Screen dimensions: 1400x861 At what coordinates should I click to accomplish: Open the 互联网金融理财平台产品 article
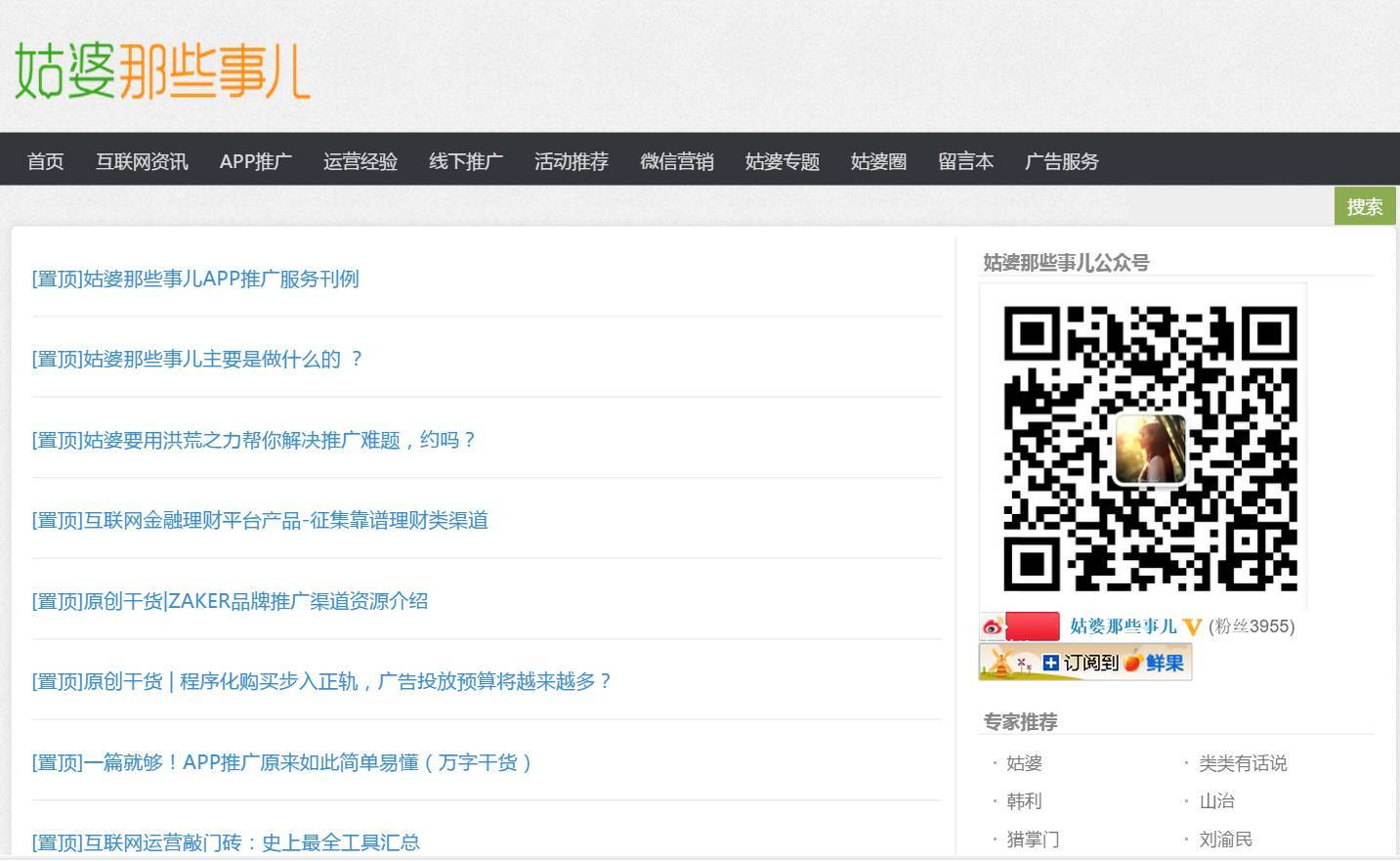click(x=260, y=520)
